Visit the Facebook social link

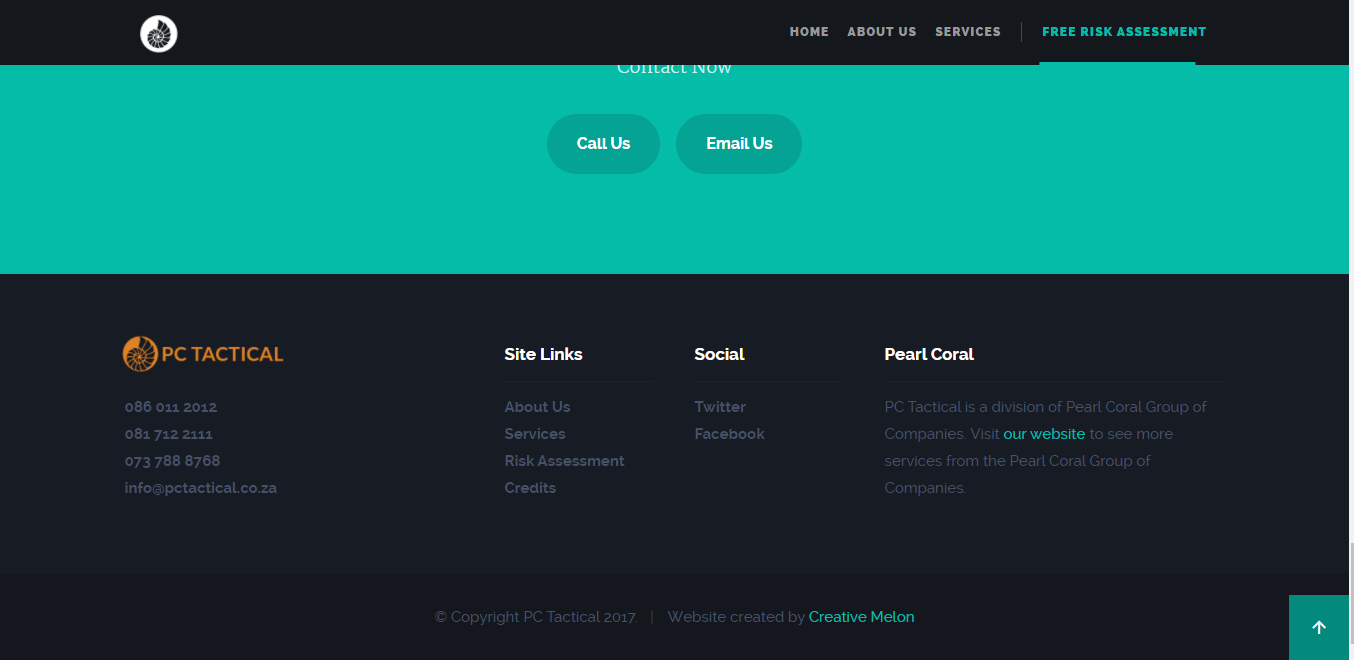[729, 434]
